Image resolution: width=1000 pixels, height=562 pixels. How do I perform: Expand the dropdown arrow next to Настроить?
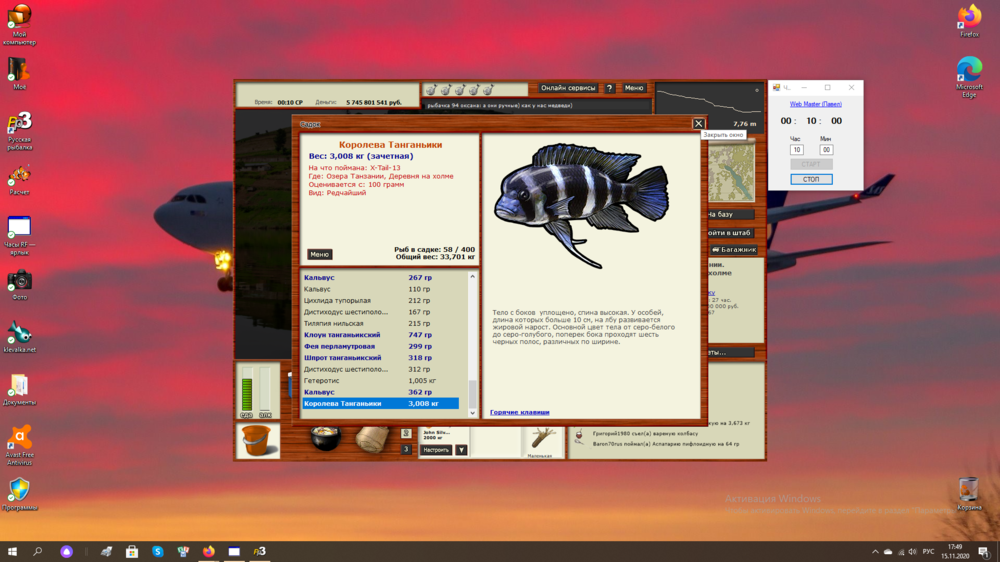tap(461, 450)
